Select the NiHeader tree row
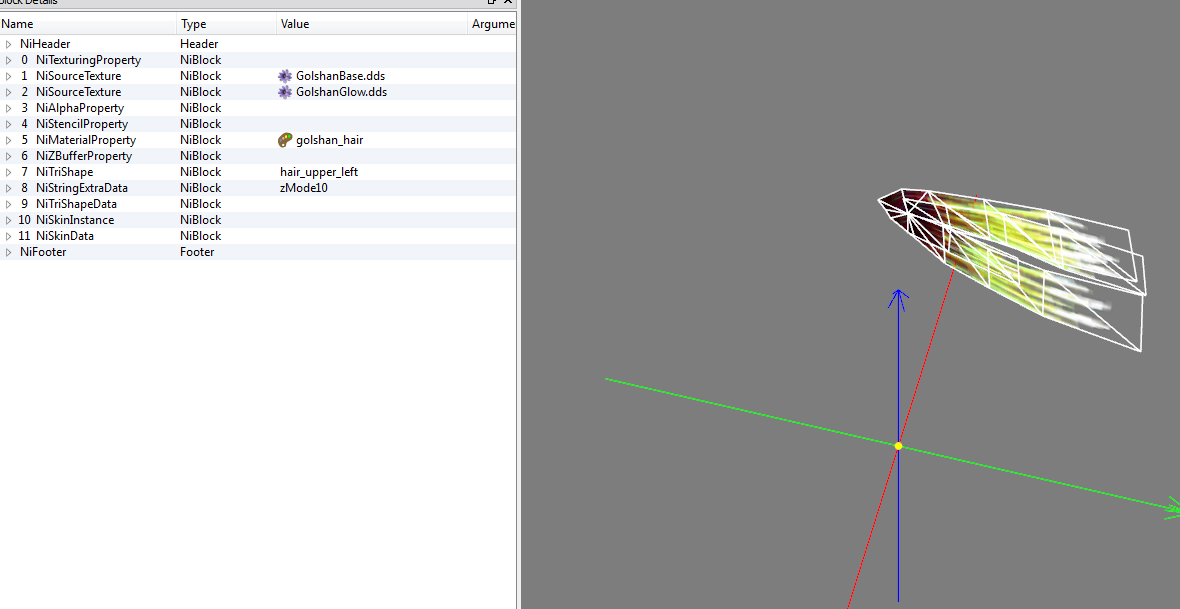 point(258,44)
